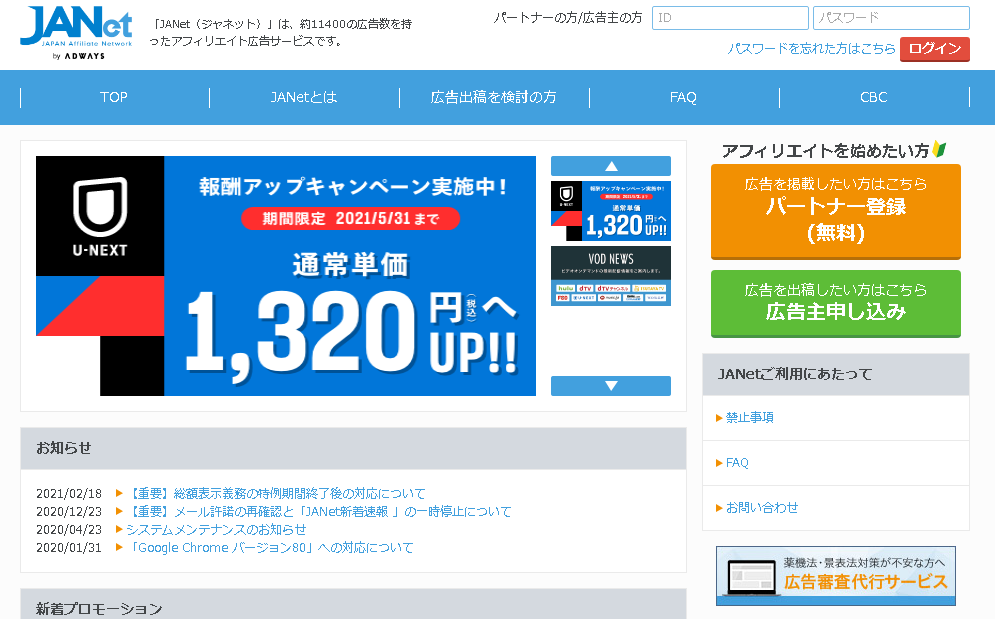Select the U-NEXT 1,320円 thumbnail
This screenshot has height=619, width=995.
(610, 211)
